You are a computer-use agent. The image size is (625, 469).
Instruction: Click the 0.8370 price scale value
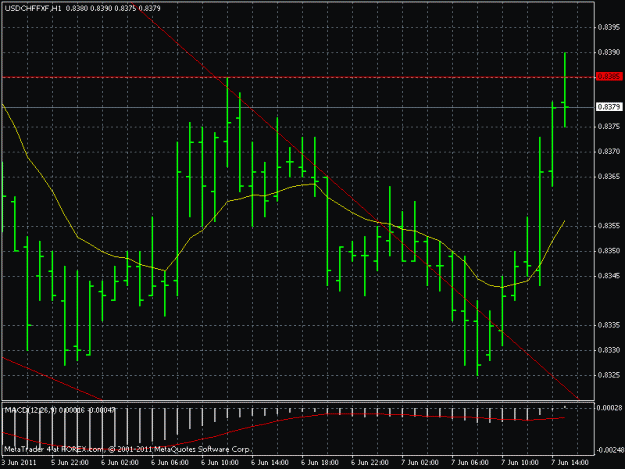coord(609,151)
